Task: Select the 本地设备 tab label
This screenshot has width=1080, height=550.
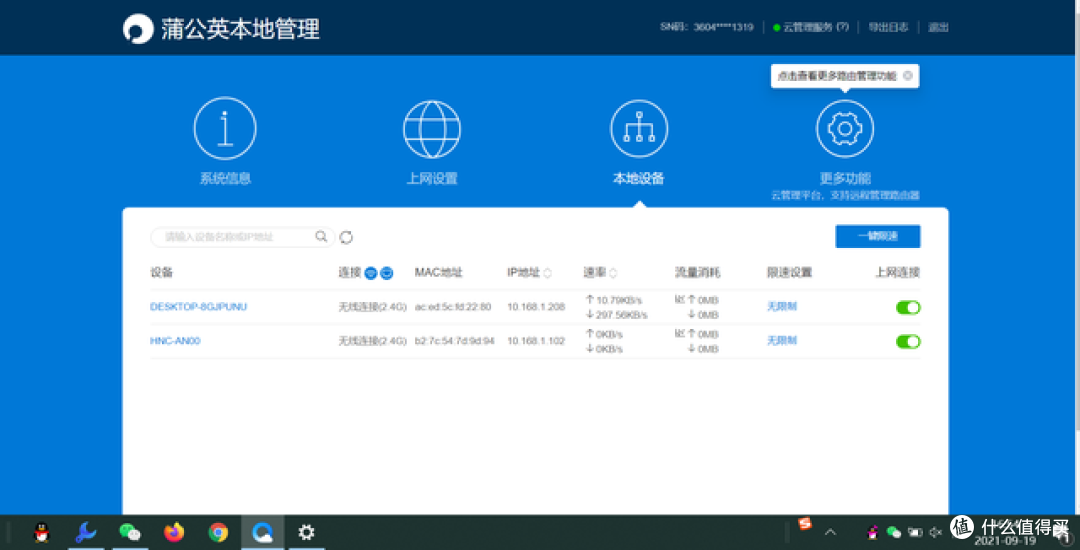Action: pyautogui.click(x=639, y=179)
